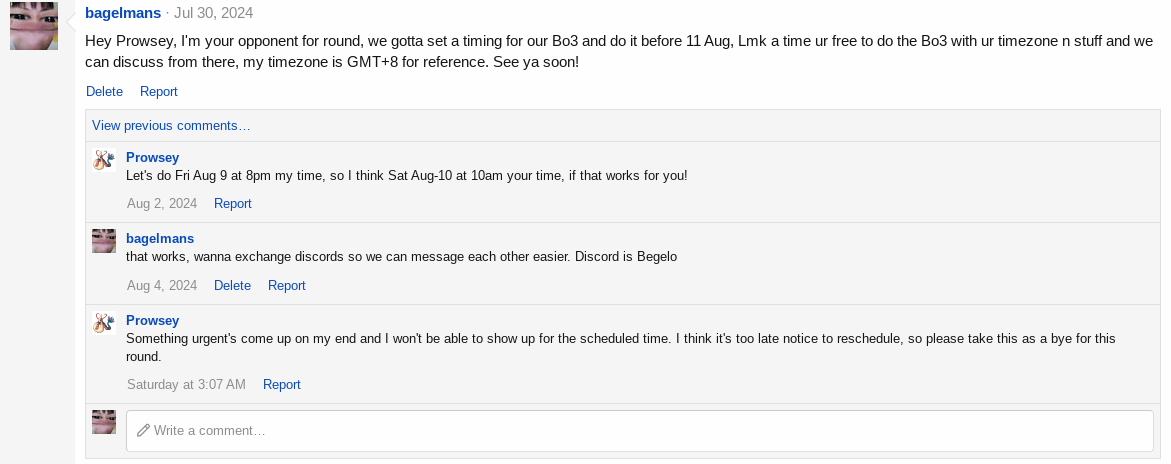This screenshot has width=1171, height=464.
Task: Report the Aug 4, 2024 comment
Action: (287, 285)
